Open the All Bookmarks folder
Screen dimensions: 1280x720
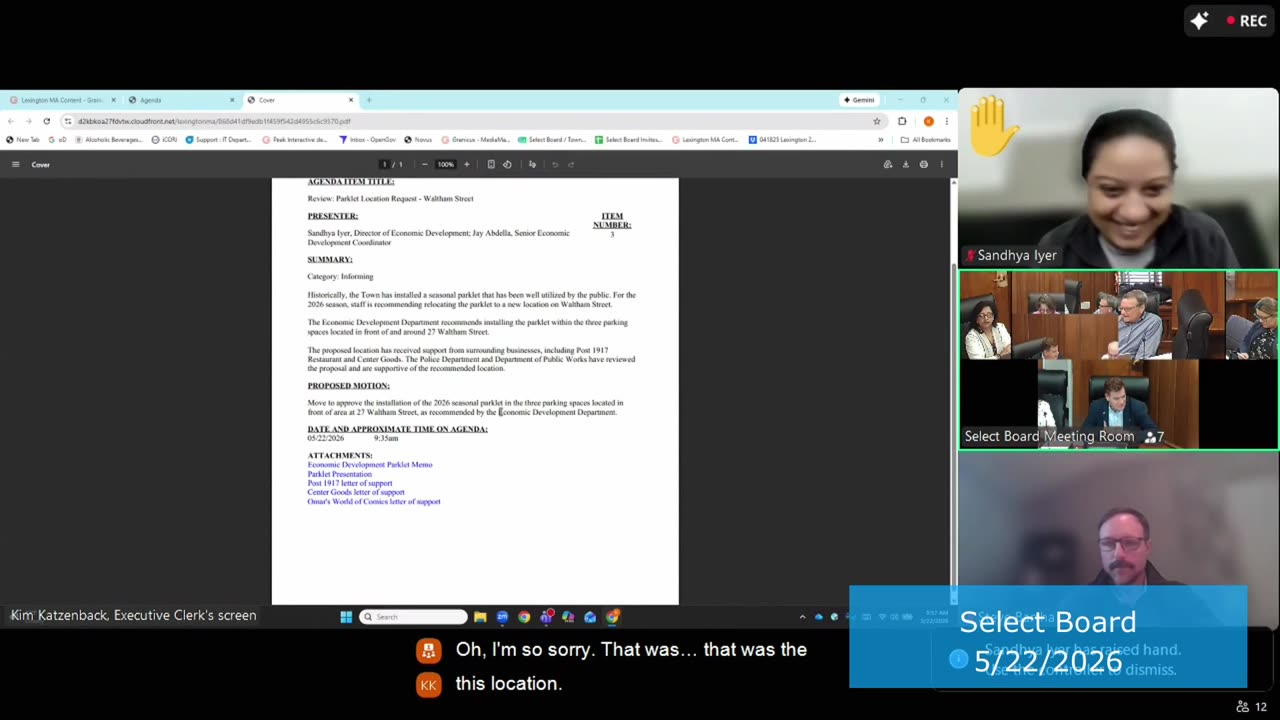(x=925, y=140)
